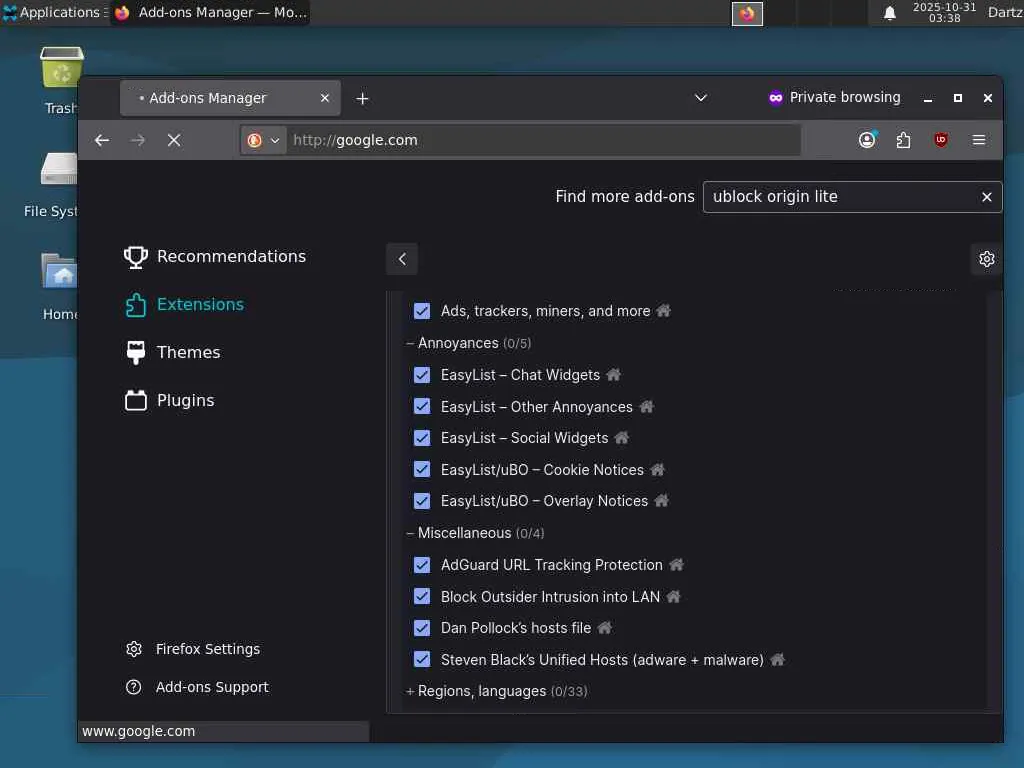
Task: Click the google.com URL address bar
Action: click(542, 140)
